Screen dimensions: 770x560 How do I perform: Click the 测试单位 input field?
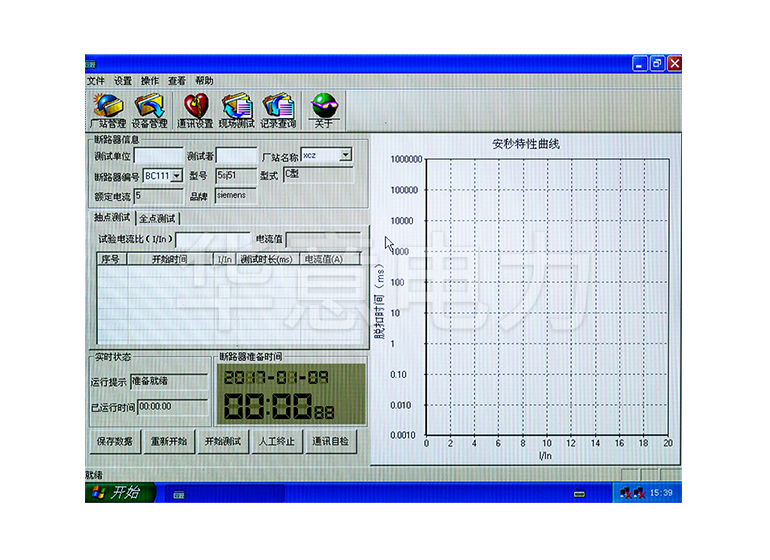158,156
